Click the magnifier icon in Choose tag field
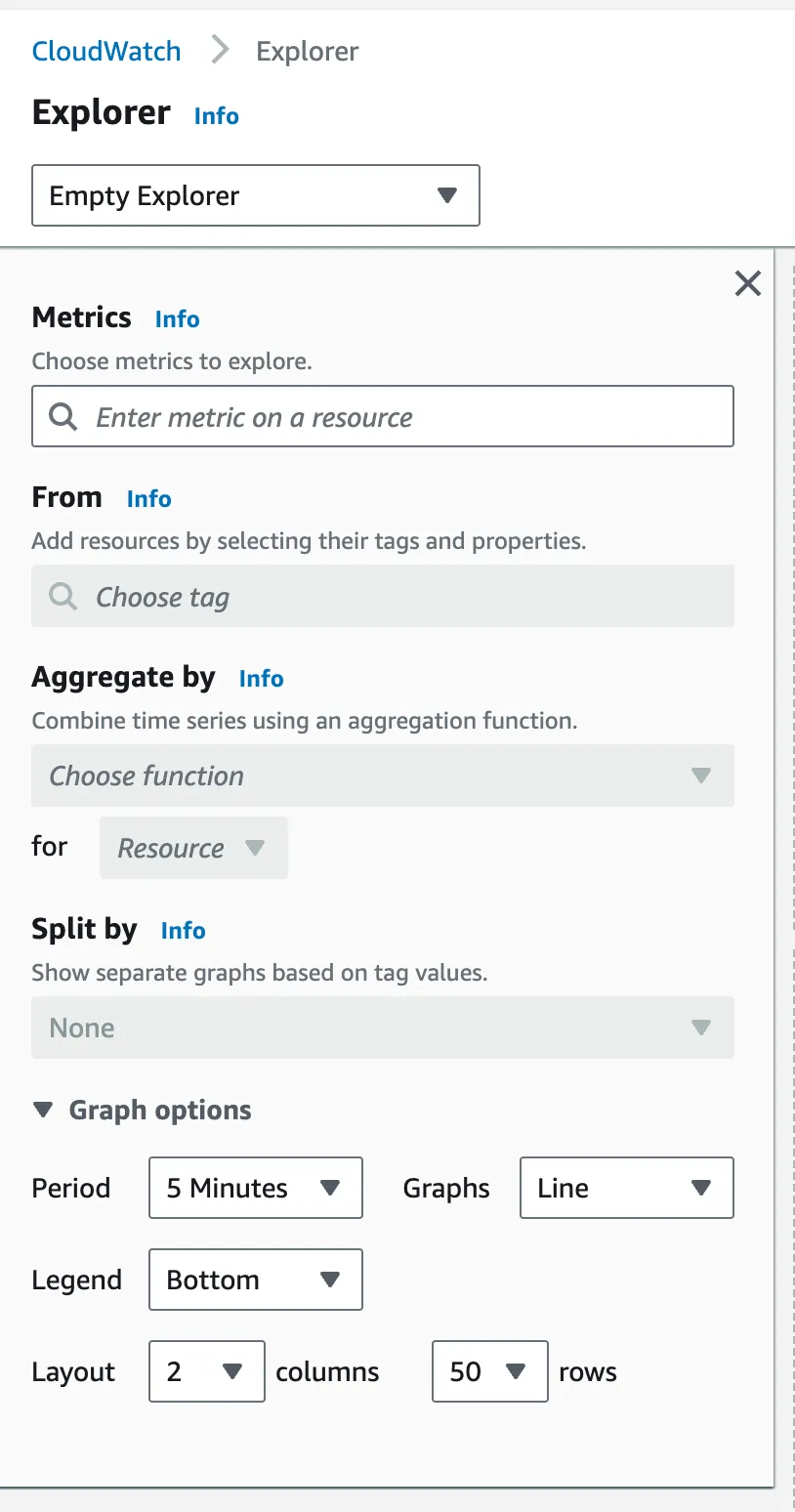This screenshot has height=1512, width=795. [x=63, y=597]
